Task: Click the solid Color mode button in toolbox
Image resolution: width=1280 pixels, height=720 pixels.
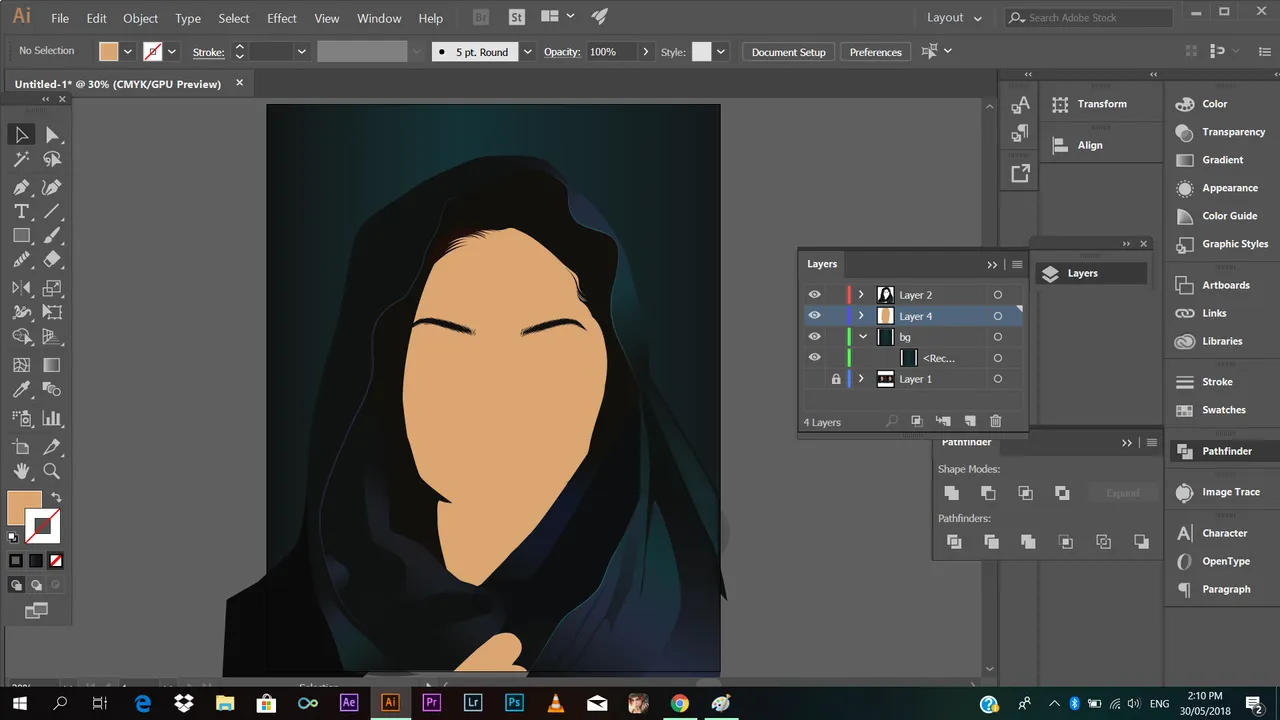Action: (x=16, y=561)
